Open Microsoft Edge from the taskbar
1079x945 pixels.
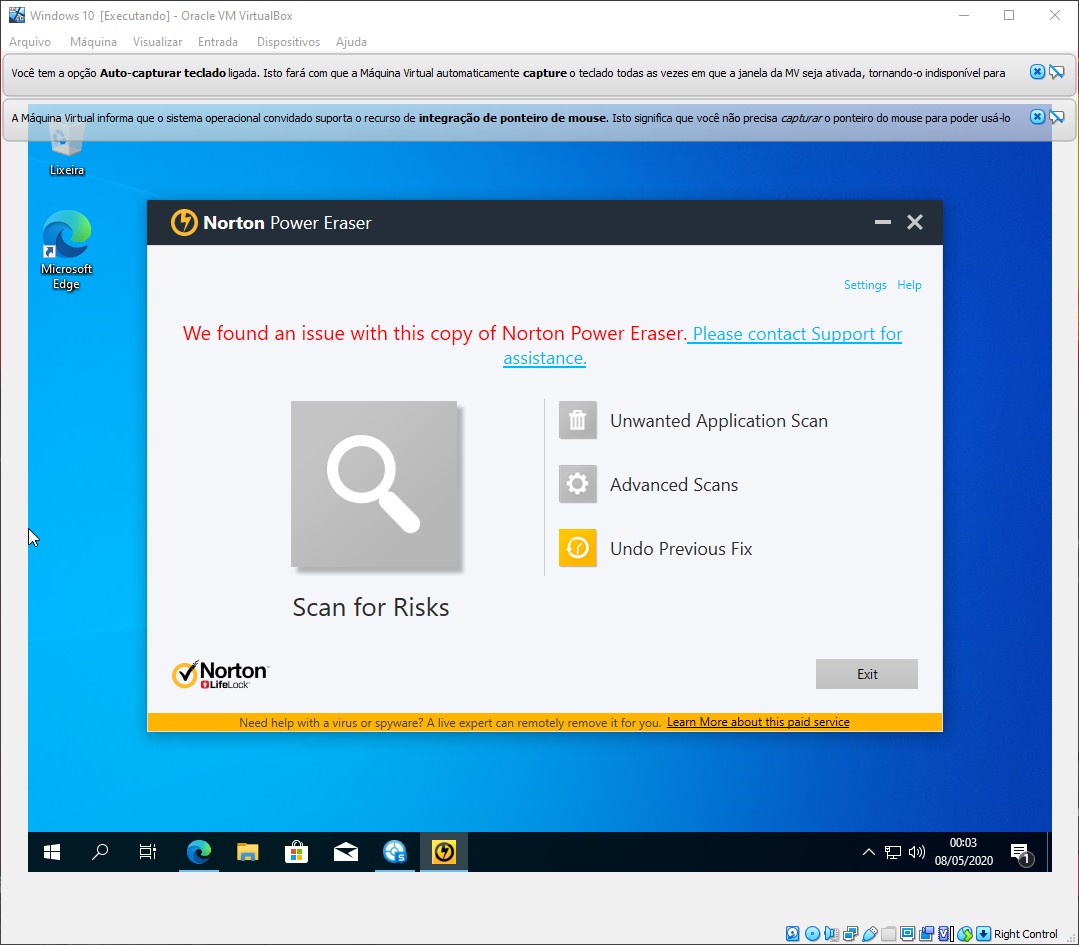(x=199, y=852)
